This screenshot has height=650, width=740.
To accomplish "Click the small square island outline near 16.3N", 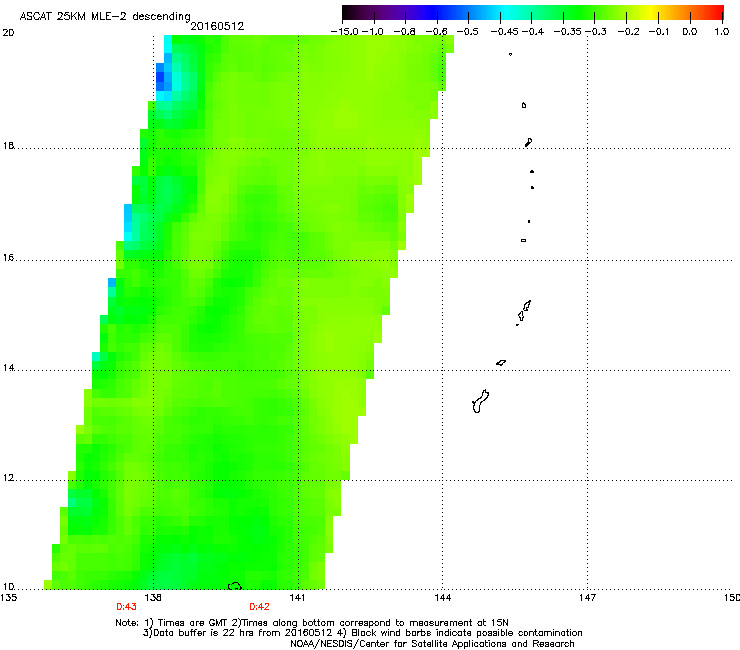I will (523, 240).
